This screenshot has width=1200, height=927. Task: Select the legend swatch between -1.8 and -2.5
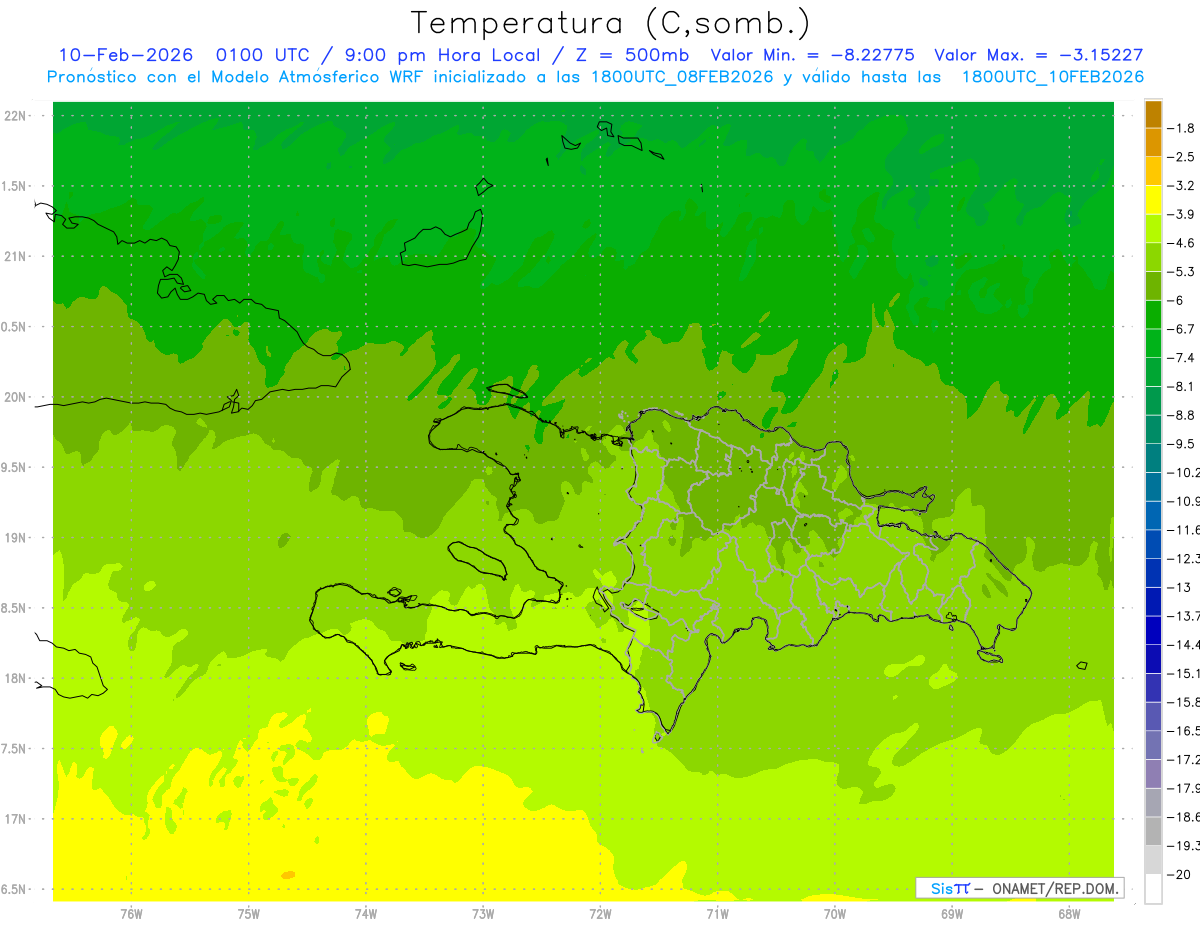(1153, 142)
